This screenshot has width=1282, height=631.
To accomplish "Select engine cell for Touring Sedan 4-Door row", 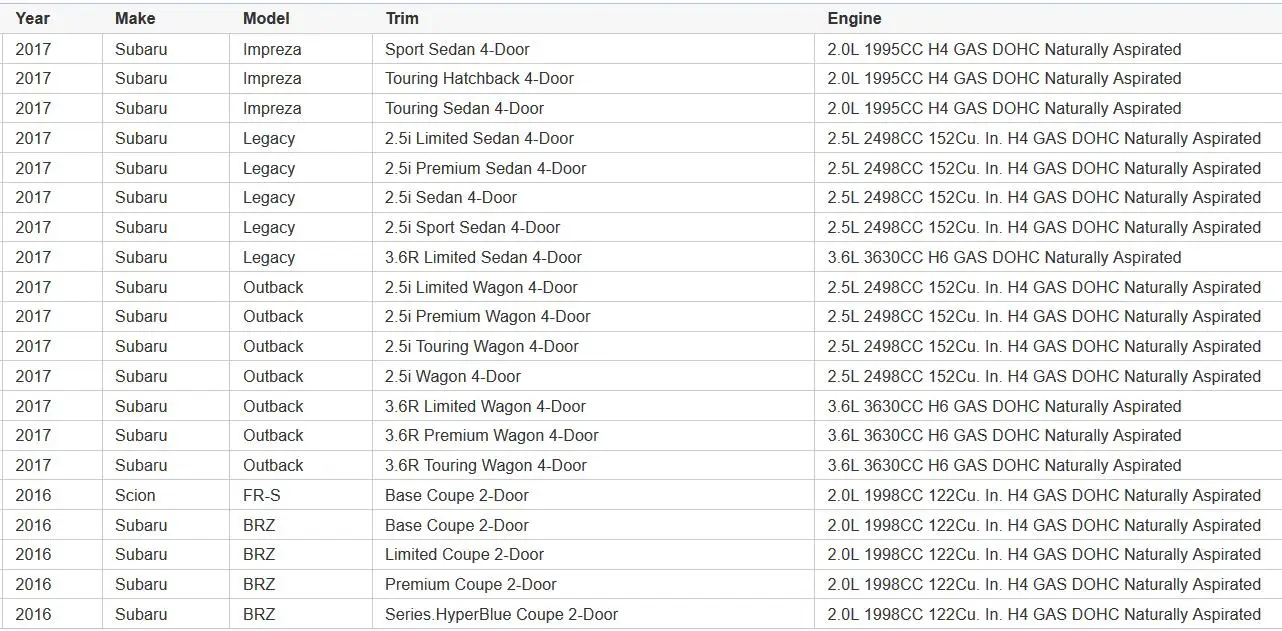I will (x=1048, y=108).
